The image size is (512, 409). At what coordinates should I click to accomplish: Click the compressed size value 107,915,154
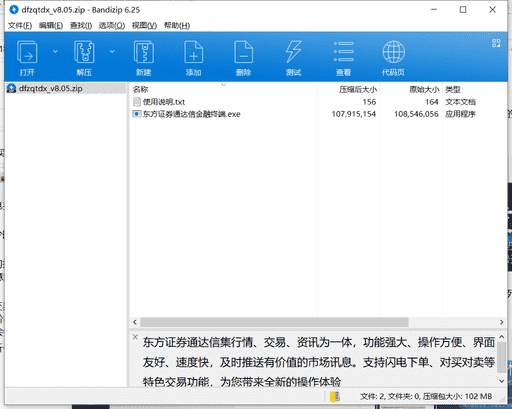click(x=354, y=114)
